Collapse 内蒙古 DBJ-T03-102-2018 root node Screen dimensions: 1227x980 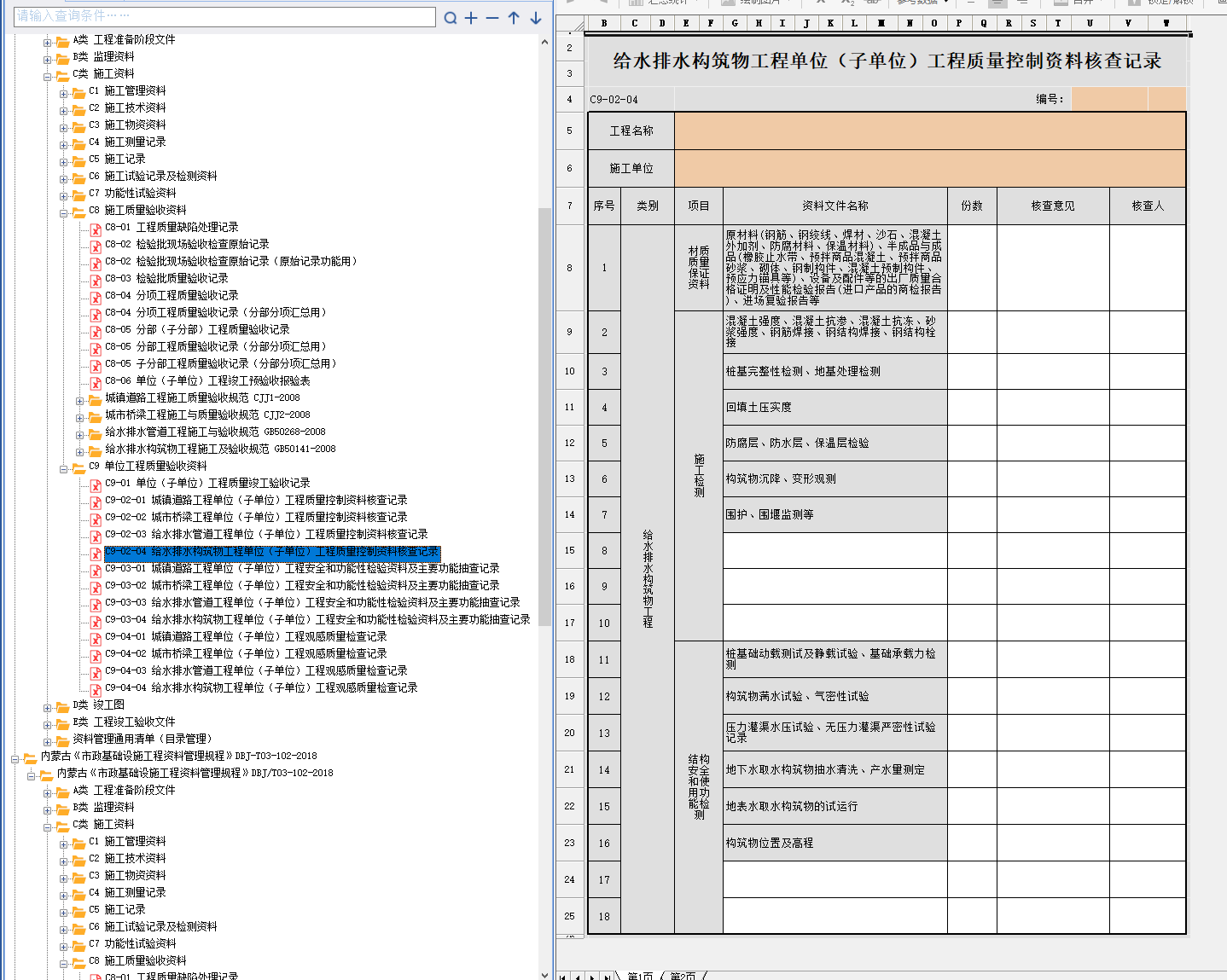point(15,758)
